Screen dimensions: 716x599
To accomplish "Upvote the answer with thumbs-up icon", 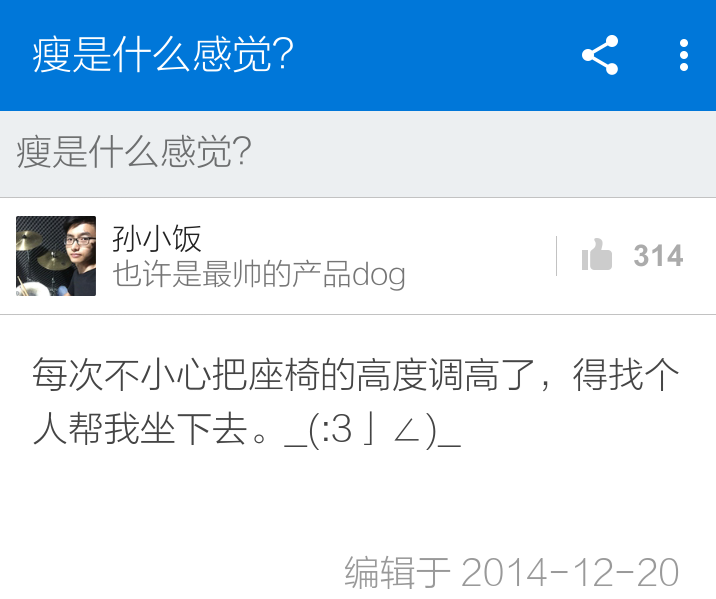I will click(596, 255).
